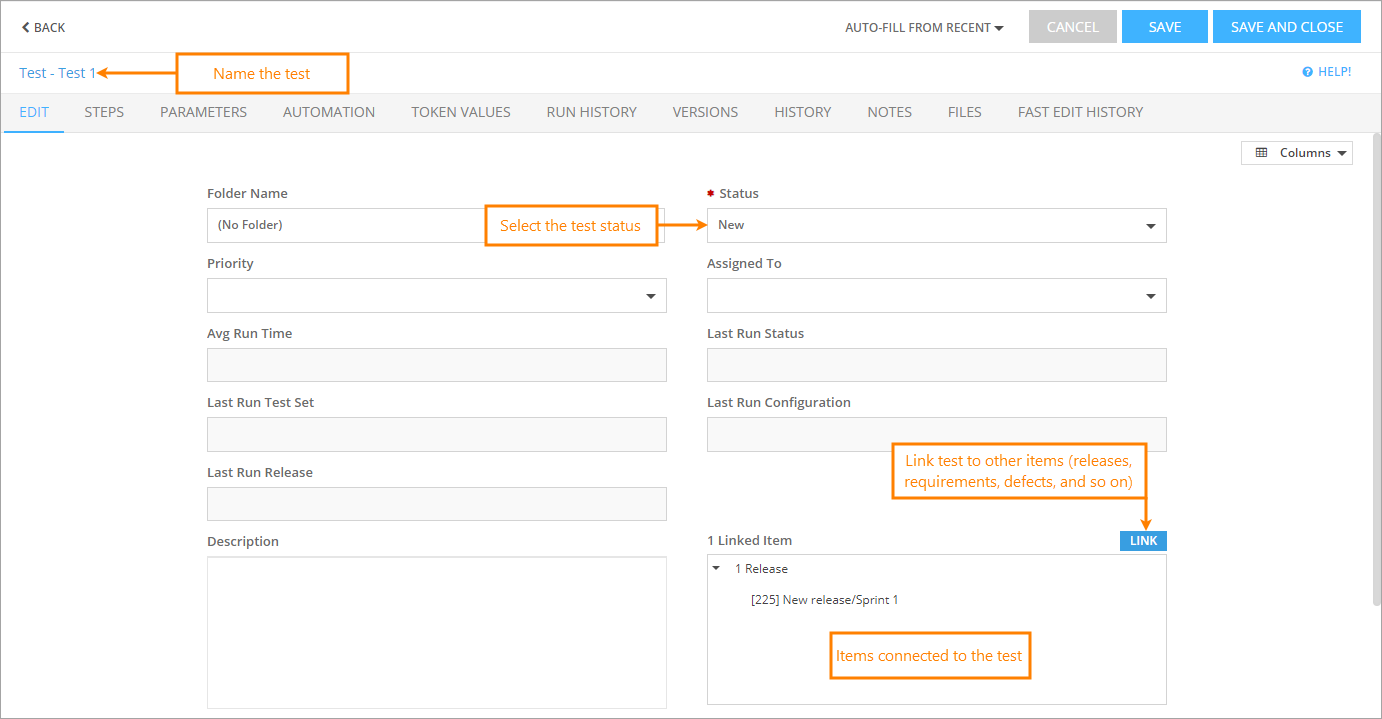Collapse the 1 Release tree item

coord(716,568)
